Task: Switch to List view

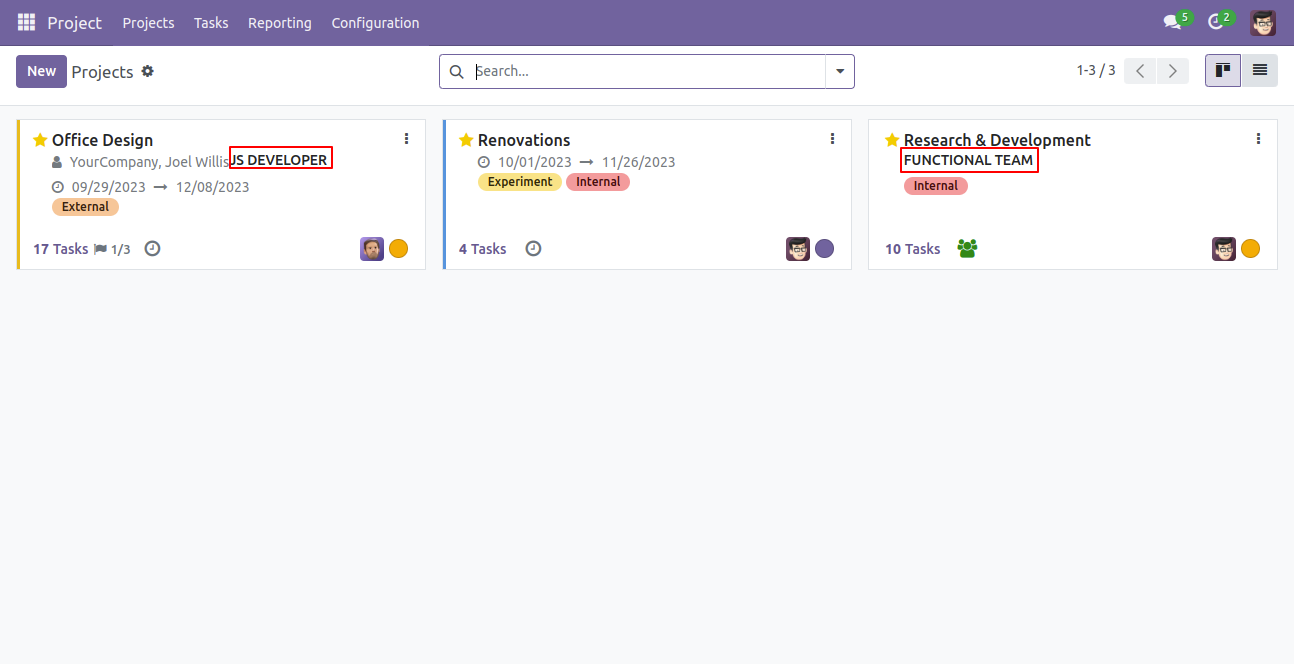Action: click(x=1259, y=70)
